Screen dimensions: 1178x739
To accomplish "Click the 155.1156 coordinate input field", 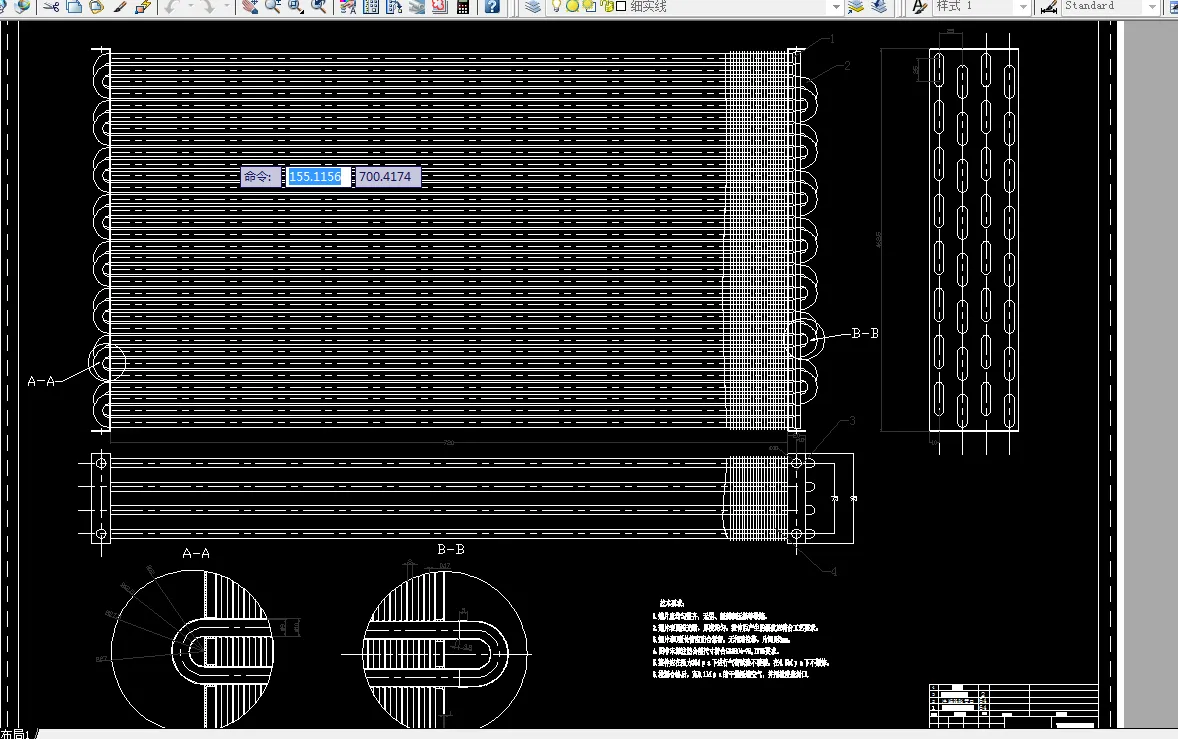I will click(x=315, y=176).
